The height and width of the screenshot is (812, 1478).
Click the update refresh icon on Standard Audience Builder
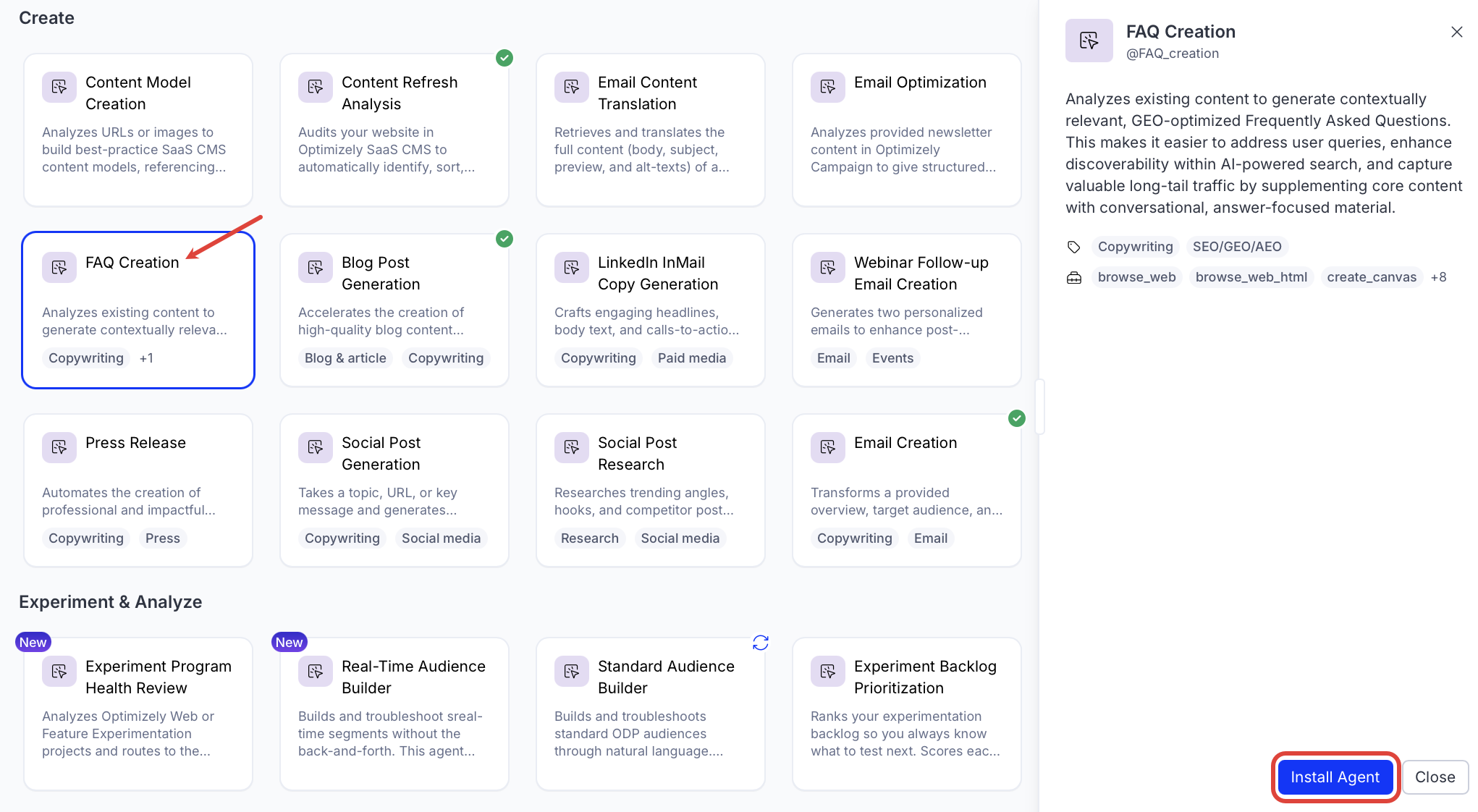pyautogui.click(x=761, y=643)
